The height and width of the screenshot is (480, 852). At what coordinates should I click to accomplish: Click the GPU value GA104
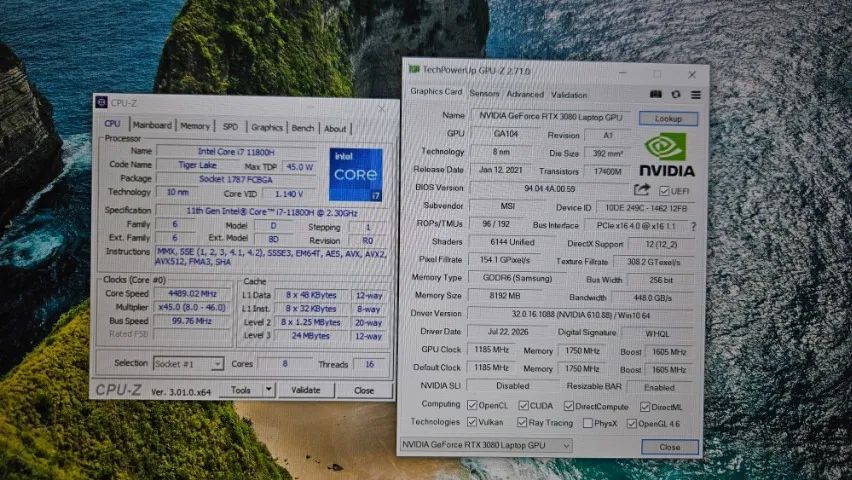click(x=506, y=134)
